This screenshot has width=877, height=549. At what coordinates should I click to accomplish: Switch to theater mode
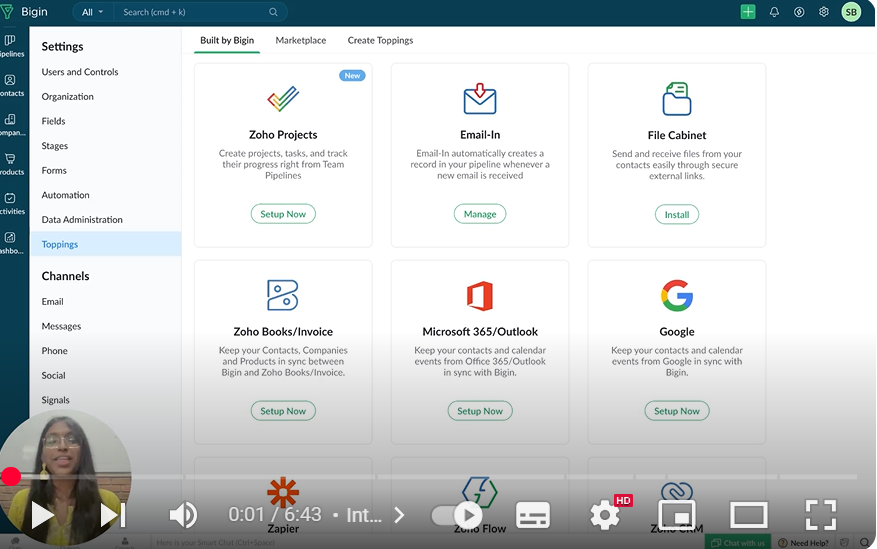(x=749, y=515)
